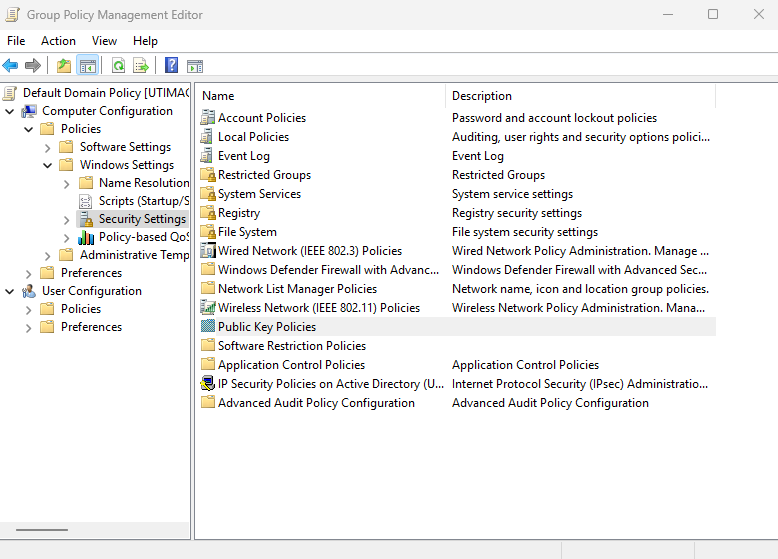The image size is (778, 559).
Task: Click the Refresh toolbar icon
Action: pos(118,66)
